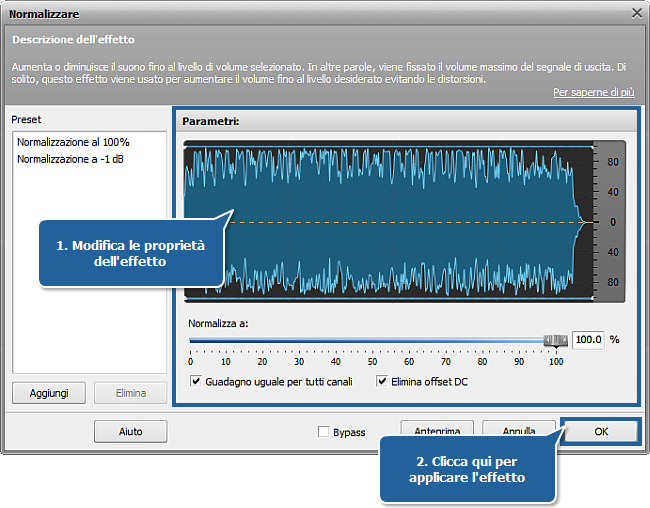The image size is (650, 508).
Task: Confirm normalization with the OK button
Action: [x=600, y=431]
